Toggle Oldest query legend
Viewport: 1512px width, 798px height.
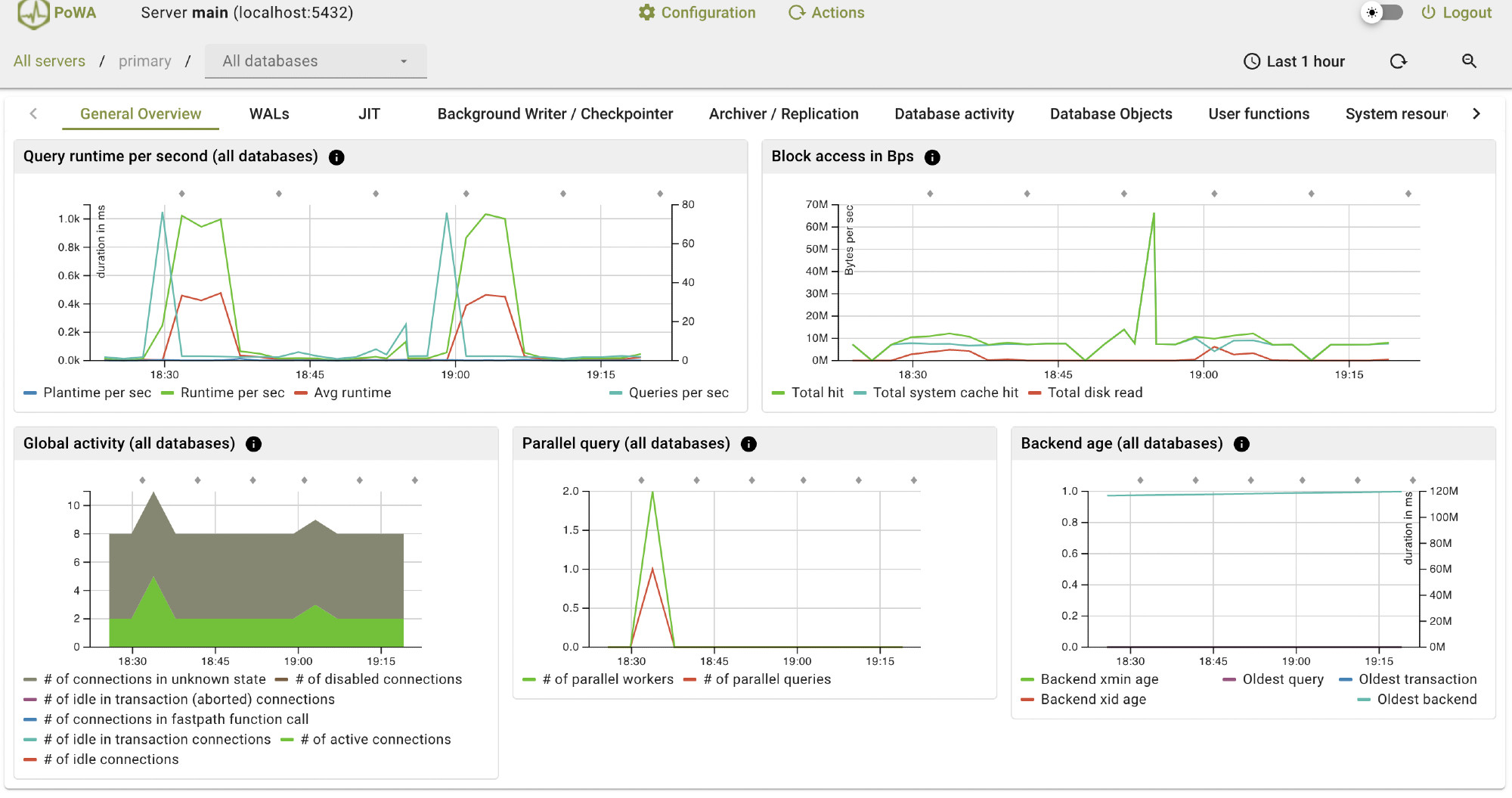[1273, 679]
